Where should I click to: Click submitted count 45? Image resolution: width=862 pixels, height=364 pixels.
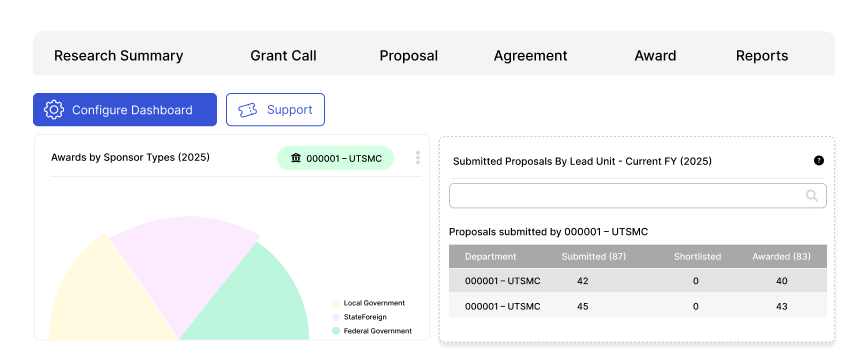coord(583,306)
